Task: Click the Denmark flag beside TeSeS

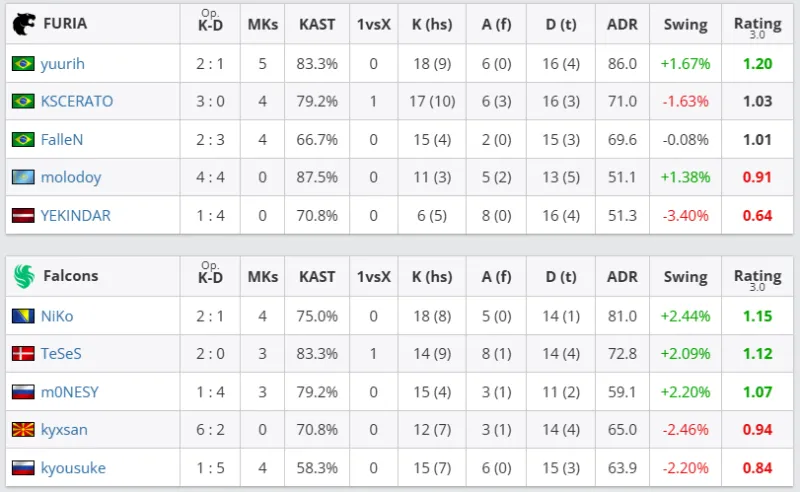Action: 22,354
